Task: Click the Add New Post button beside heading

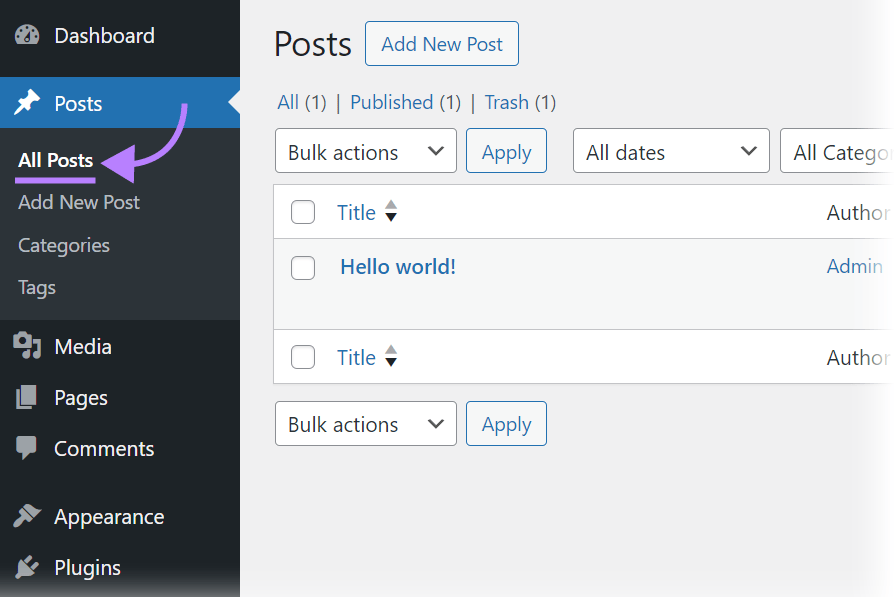Action: click(x=442, y=44)
